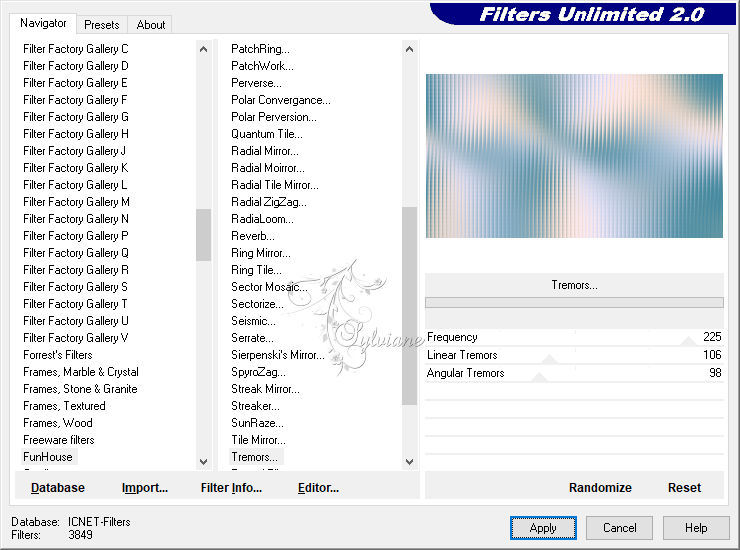Click the Cancel button

[x=619, y=528]
